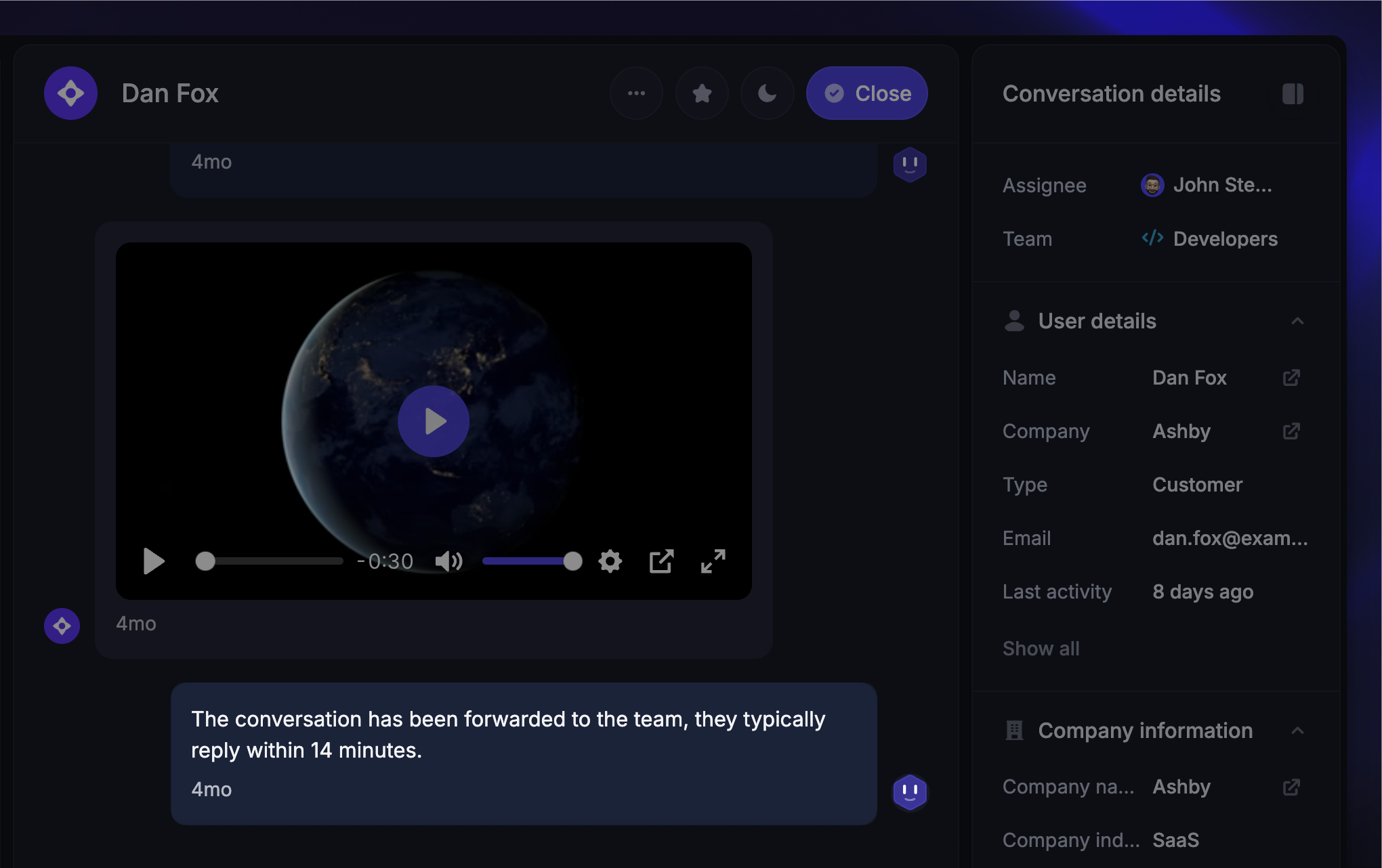Collapse the User details section
Image resolution: width=1382 pixels, height=868 pixels.
coord(1297,321)
